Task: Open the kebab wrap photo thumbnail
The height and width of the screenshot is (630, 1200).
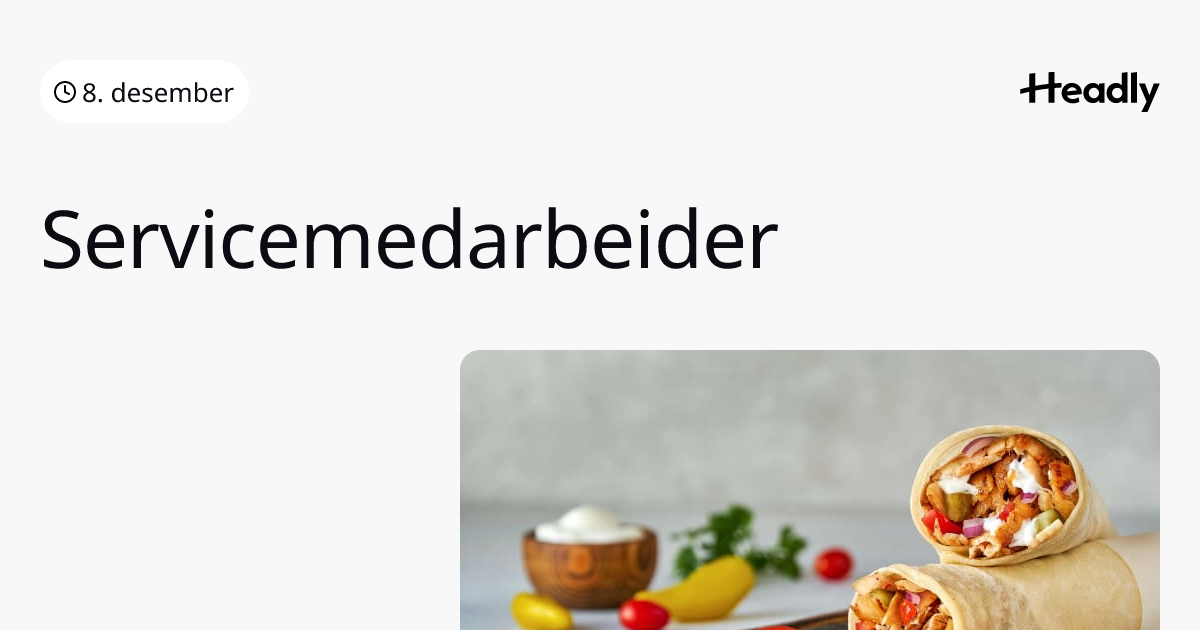Action: click(x=810, y=490)
